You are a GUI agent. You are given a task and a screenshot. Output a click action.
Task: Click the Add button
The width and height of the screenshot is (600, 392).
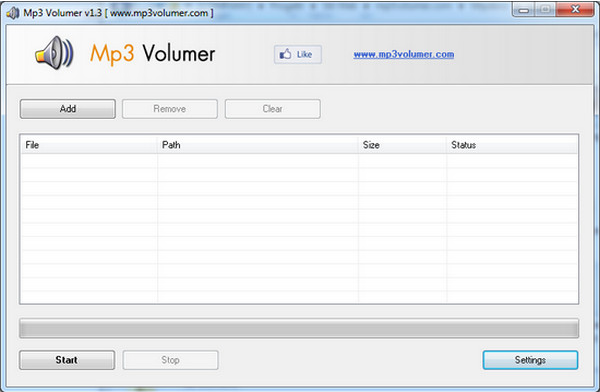tap(68, 109)
